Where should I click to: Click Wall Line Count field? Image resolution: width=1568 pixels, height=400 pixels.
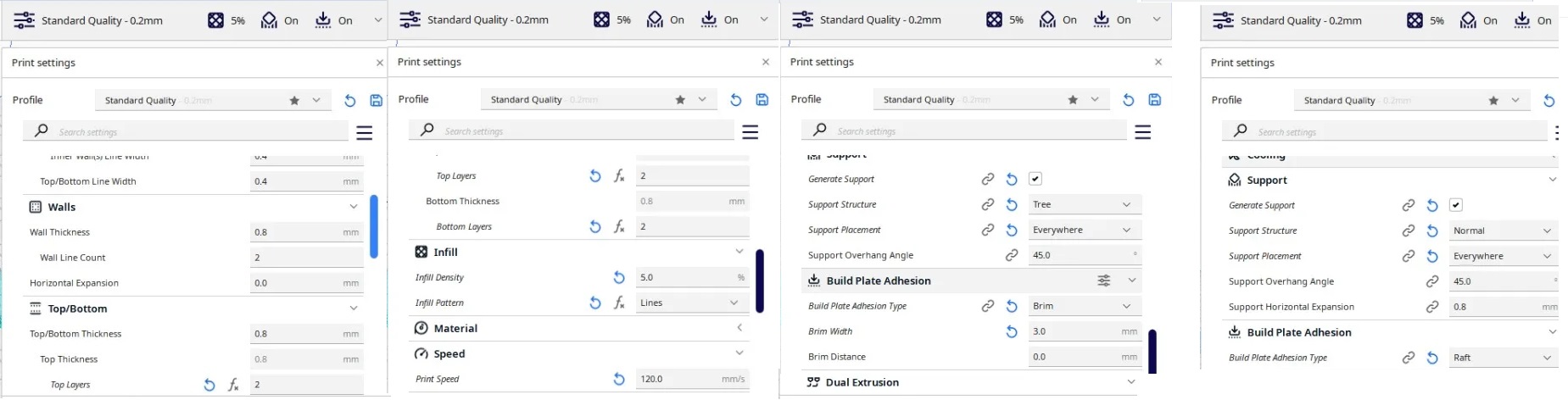pyautogui.click(x=307, y=258)
